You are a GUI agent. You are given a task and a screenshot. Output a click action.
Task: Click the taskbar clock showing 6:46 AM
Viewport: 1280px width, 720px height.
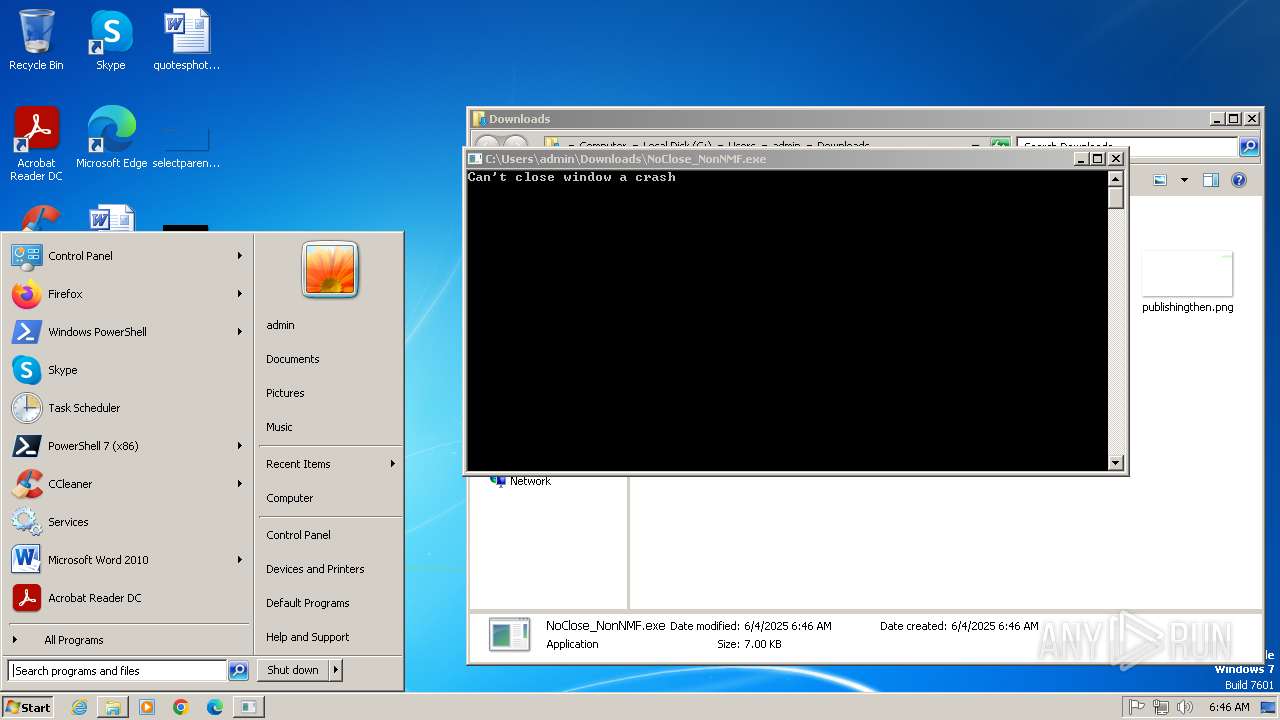tap(1229, 707)
